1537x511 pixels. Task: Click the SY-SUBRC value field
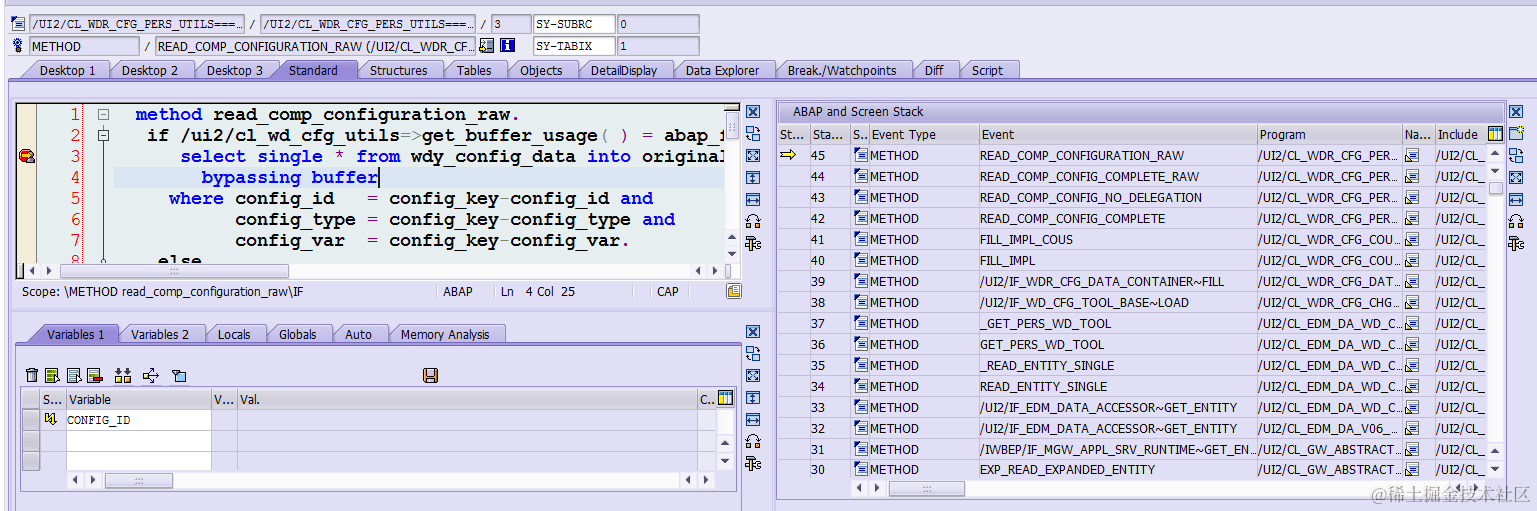pyautogui.click(x=657, y=23)
